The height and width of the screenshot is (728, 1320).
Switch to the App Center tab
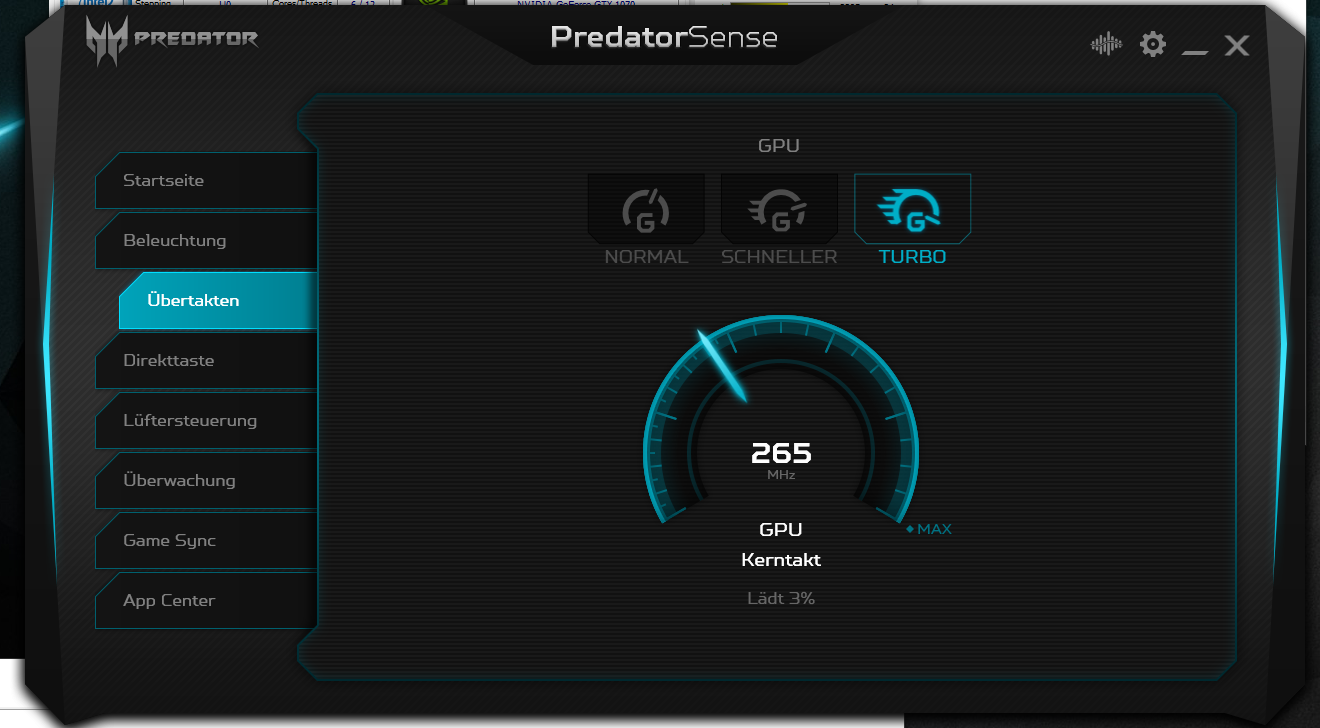(x=206, y=601)
